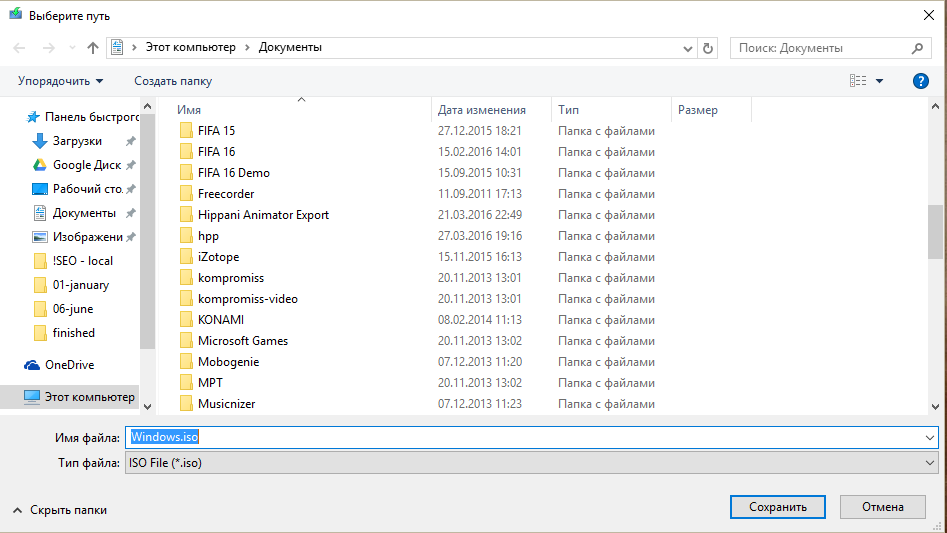Go back with the left arrow button

click(x=19, y=48)
